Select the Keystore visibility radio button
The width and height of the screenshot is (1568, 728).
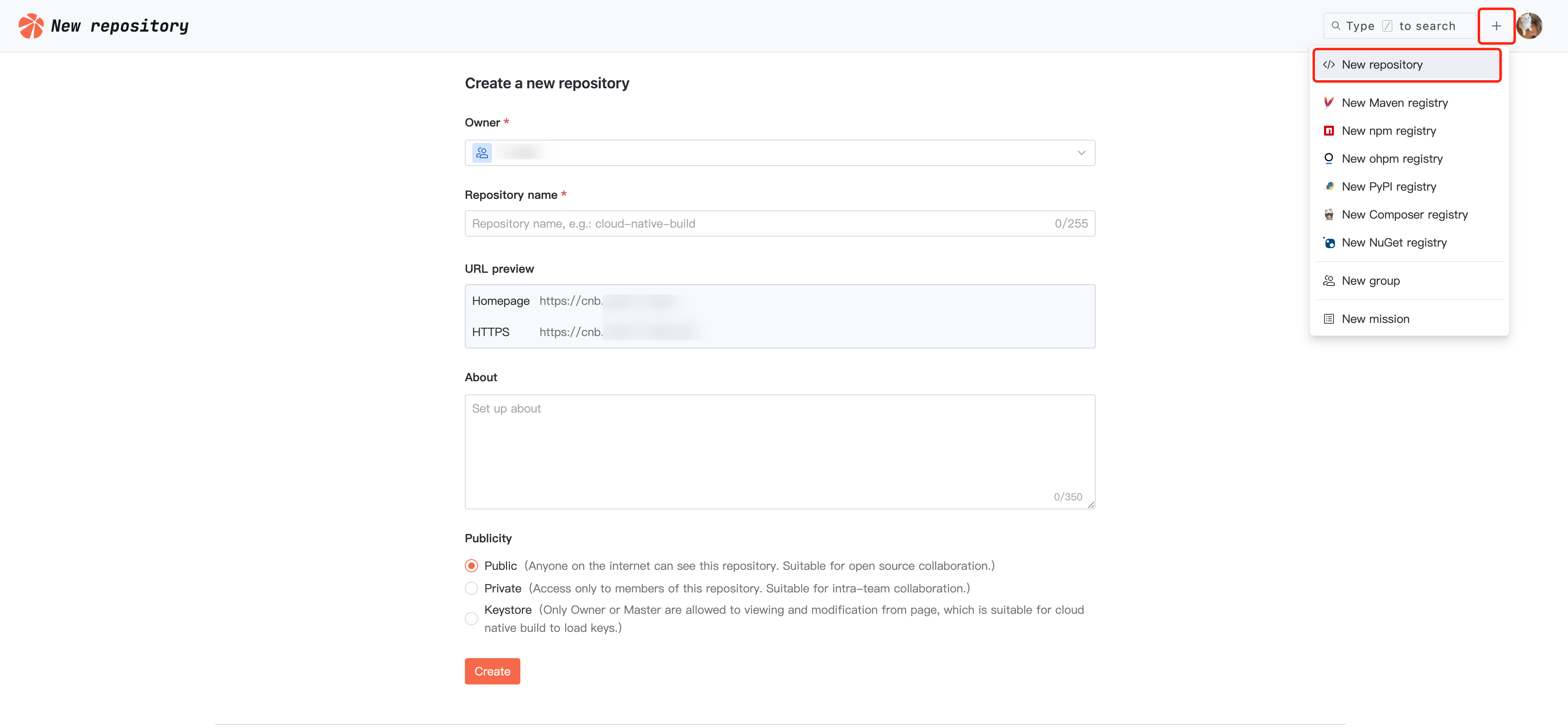click(471, 618)
